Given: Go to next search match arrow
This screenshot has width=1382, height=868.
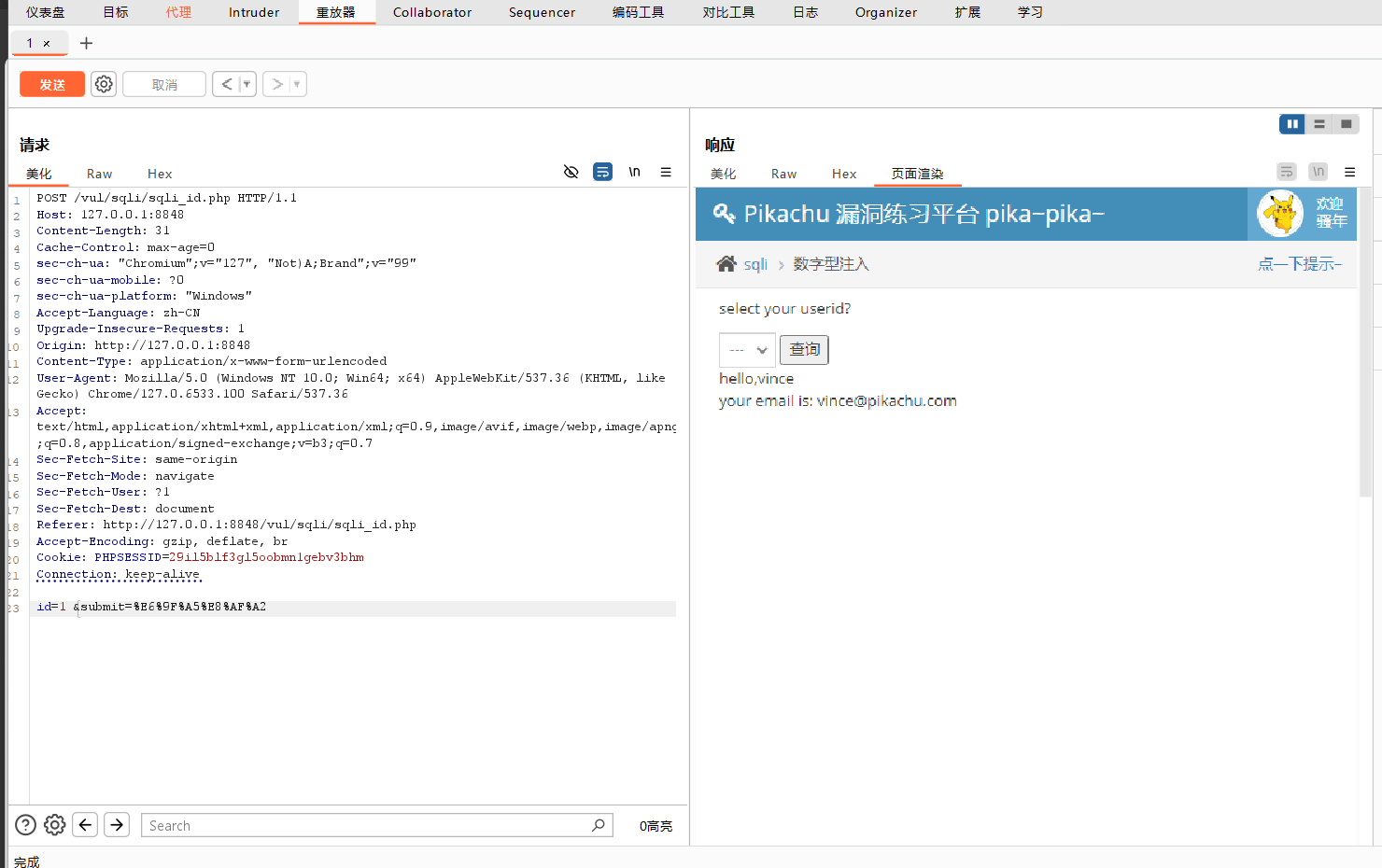Looking at the screenshot, I should point(117,825).
